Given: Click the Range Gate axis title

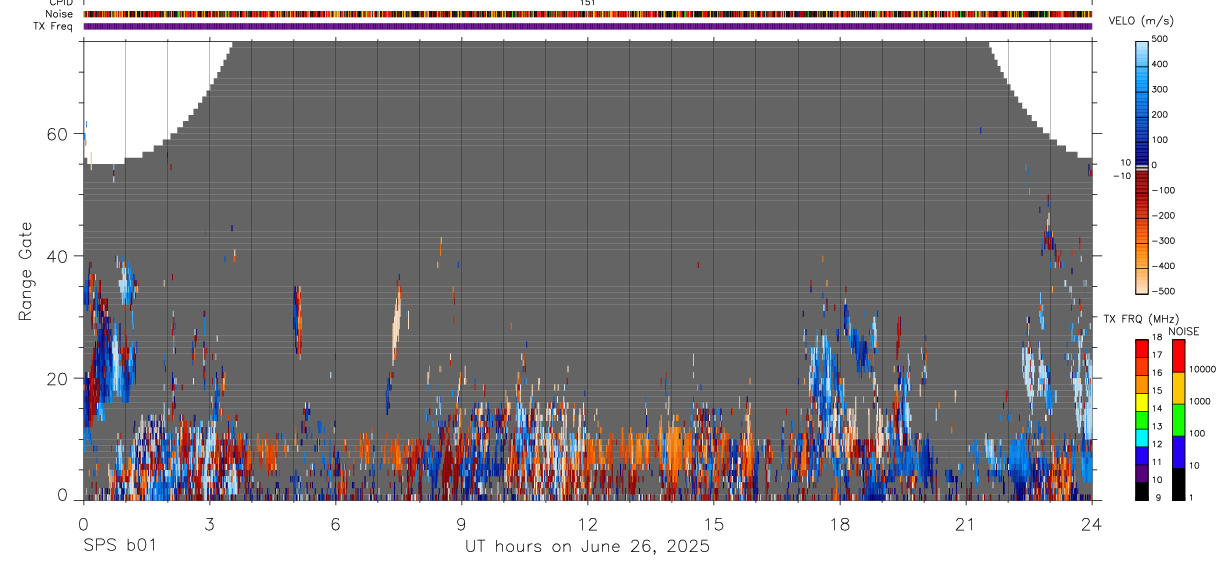Looking at the screenshot, I should tap(27, 271).
